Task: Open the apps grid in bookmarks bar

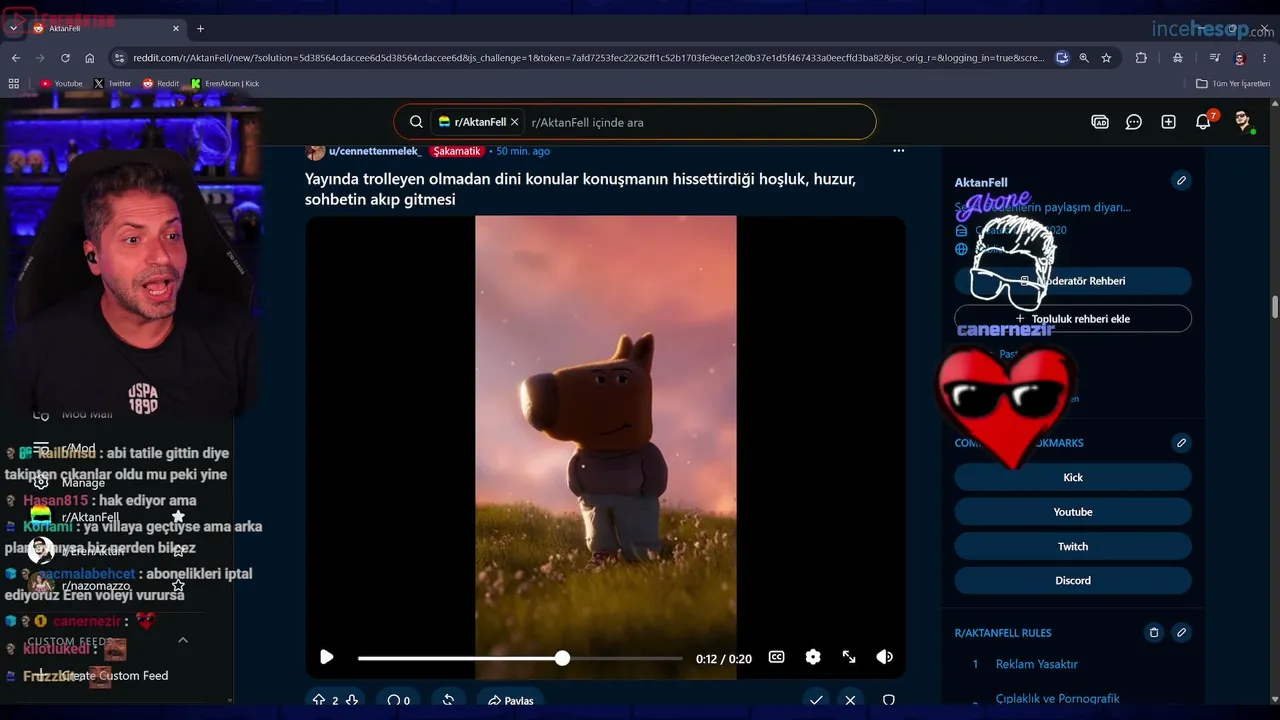Action: click(x=14, y=84)
